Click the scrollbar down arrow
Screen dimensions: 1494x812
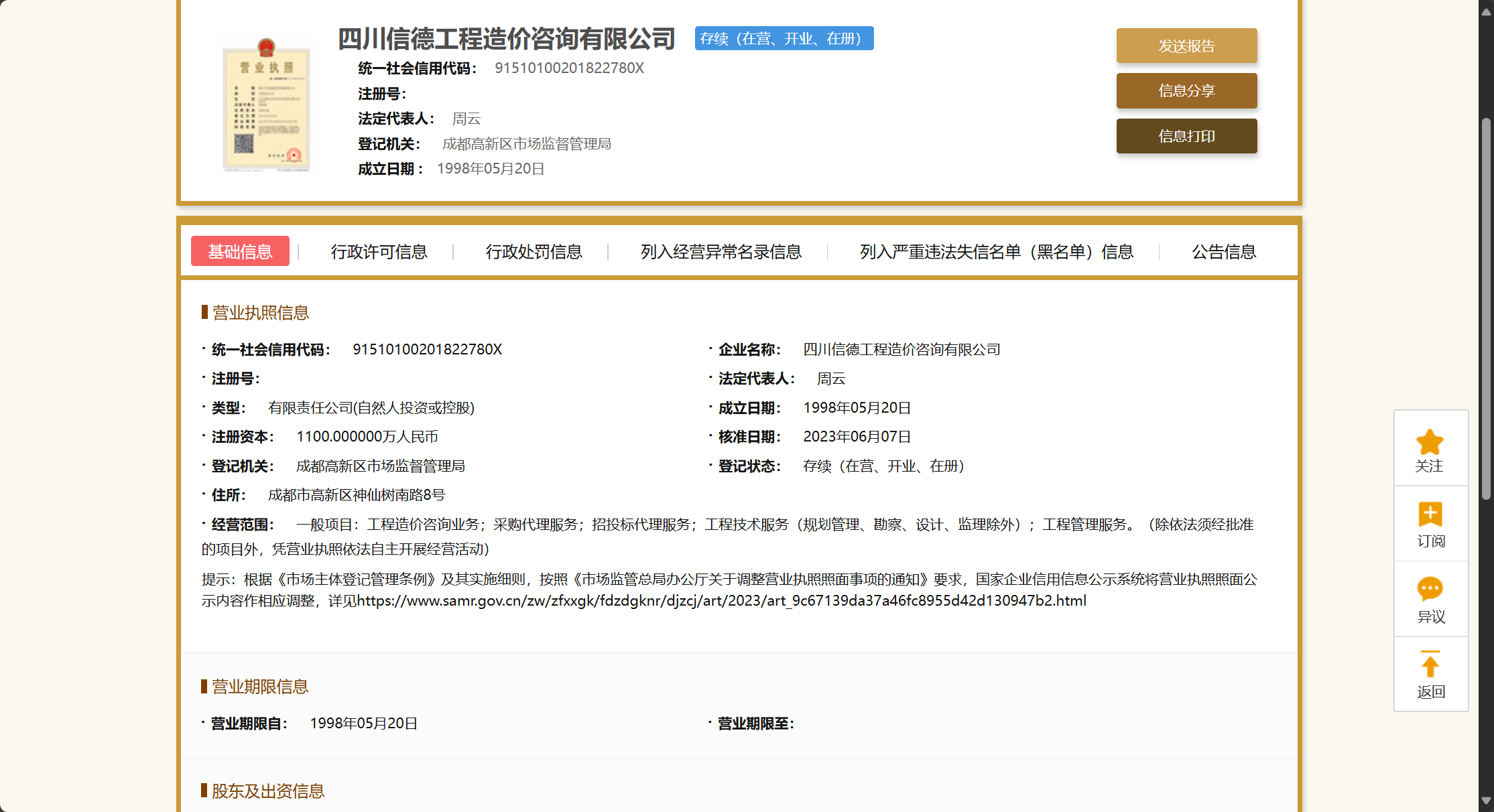1486,801
